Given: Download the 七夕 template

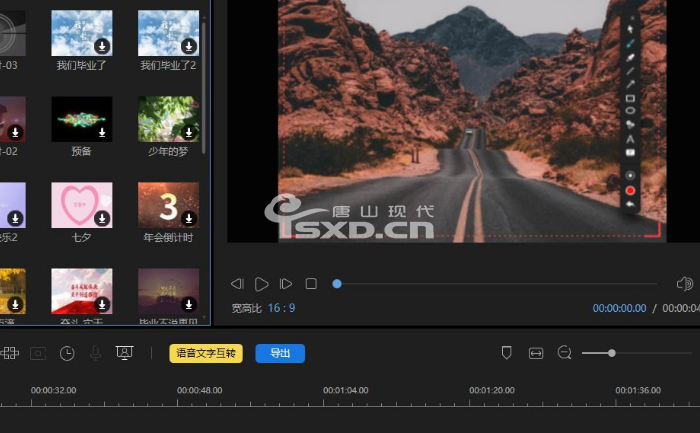Looking at the screenshot, I should (102, 218).
